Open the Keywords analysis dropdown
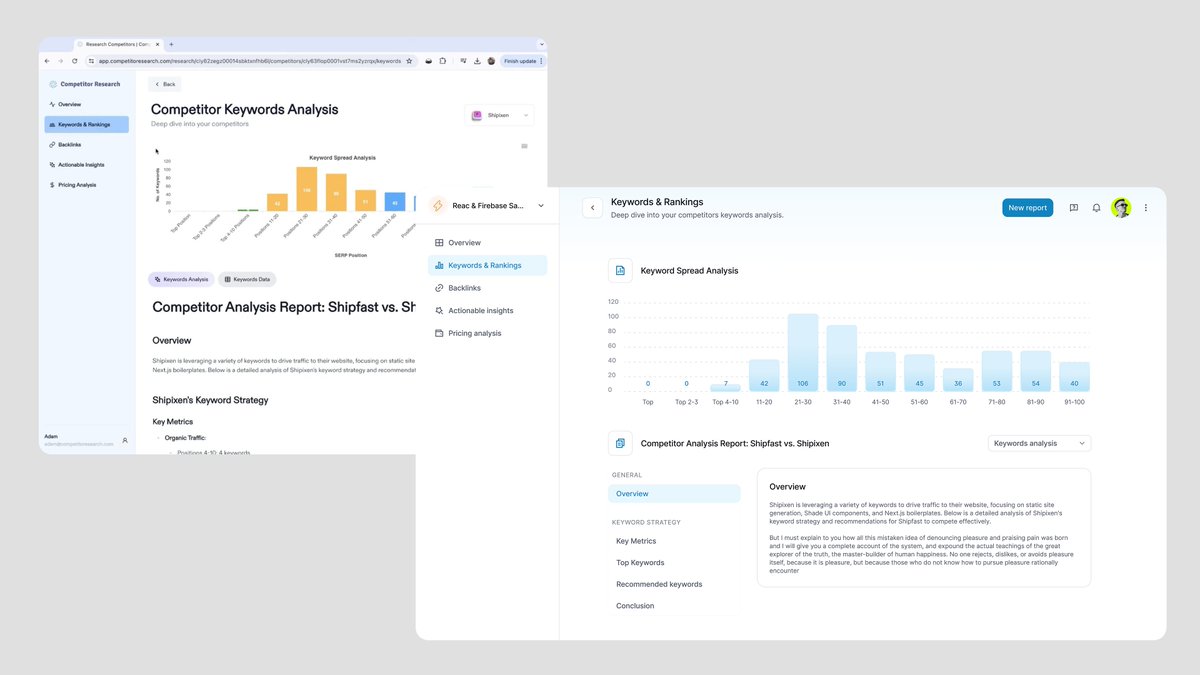 (1039, 443)
